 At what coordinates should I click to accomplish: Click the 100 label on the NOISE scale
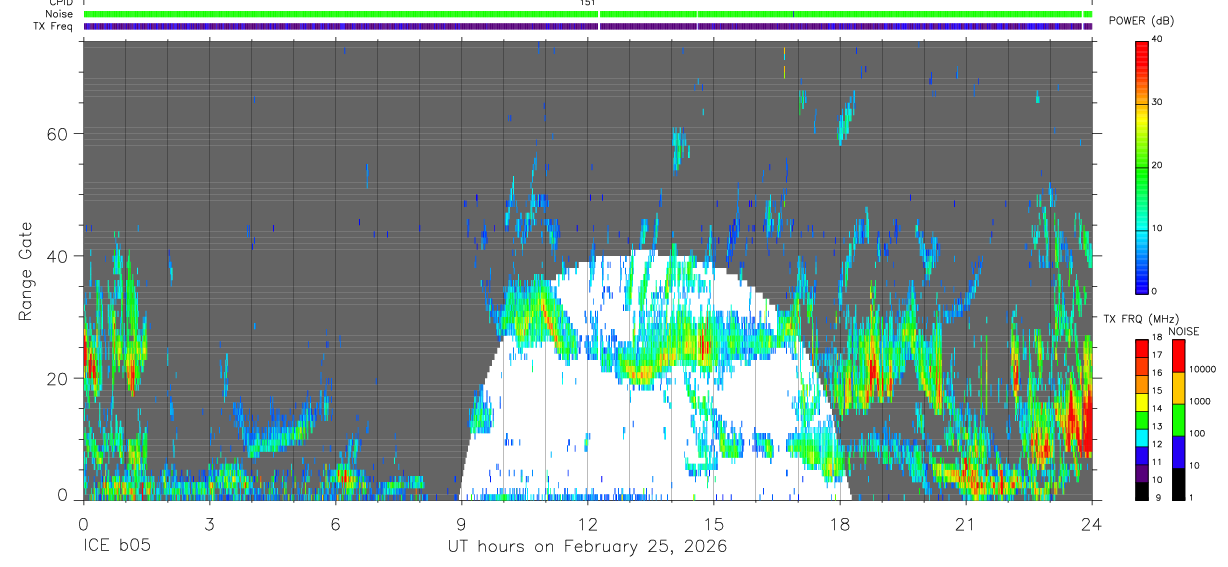click(x=1196, y=434)
